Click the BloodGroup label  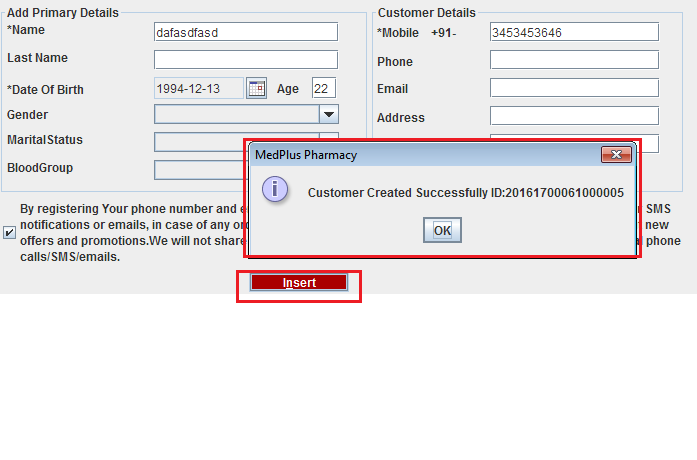tap(40, 168)
